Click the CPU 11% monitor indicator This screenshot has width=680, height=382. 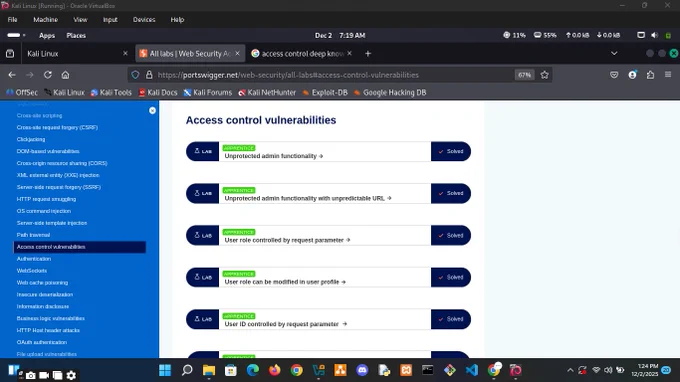pyautogui.click(x=514, y=35)
